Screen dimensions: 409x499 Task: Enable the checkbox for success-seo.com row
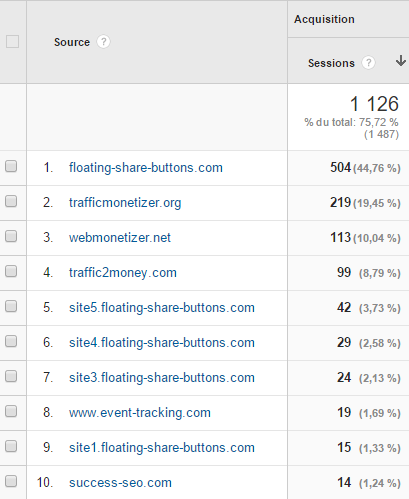tap(11, 481)
